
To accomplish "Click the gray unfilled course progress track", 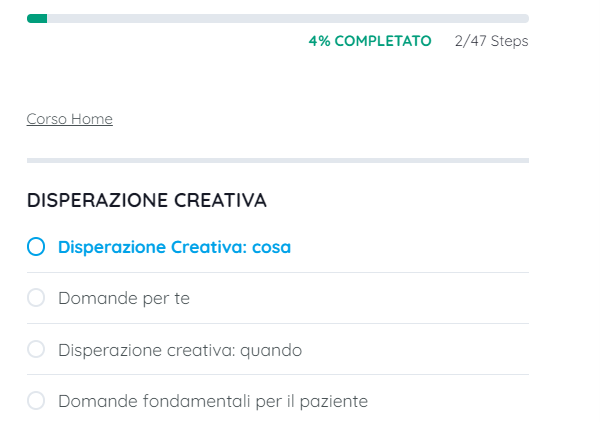I will point(288,18).
